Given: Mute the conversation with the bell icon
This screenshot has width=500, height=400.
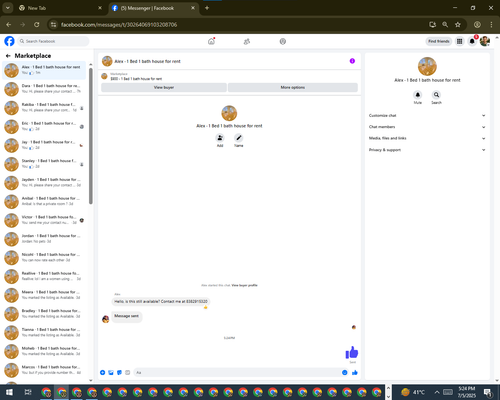Looking at the screenshot, I should [x=418, y=95].
